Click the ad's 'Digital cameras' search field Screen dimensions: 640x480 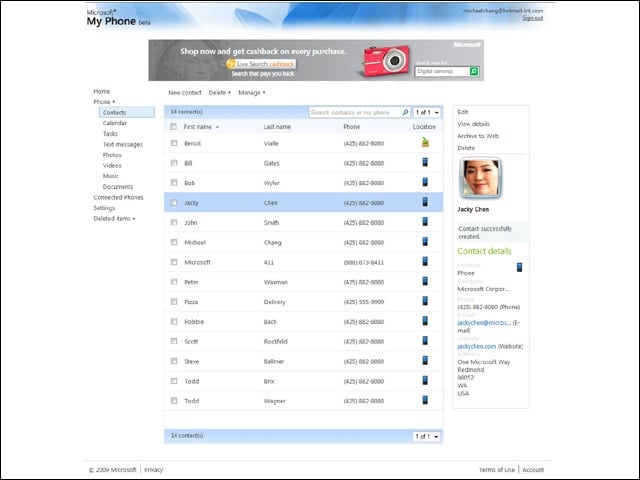[442, 71]
